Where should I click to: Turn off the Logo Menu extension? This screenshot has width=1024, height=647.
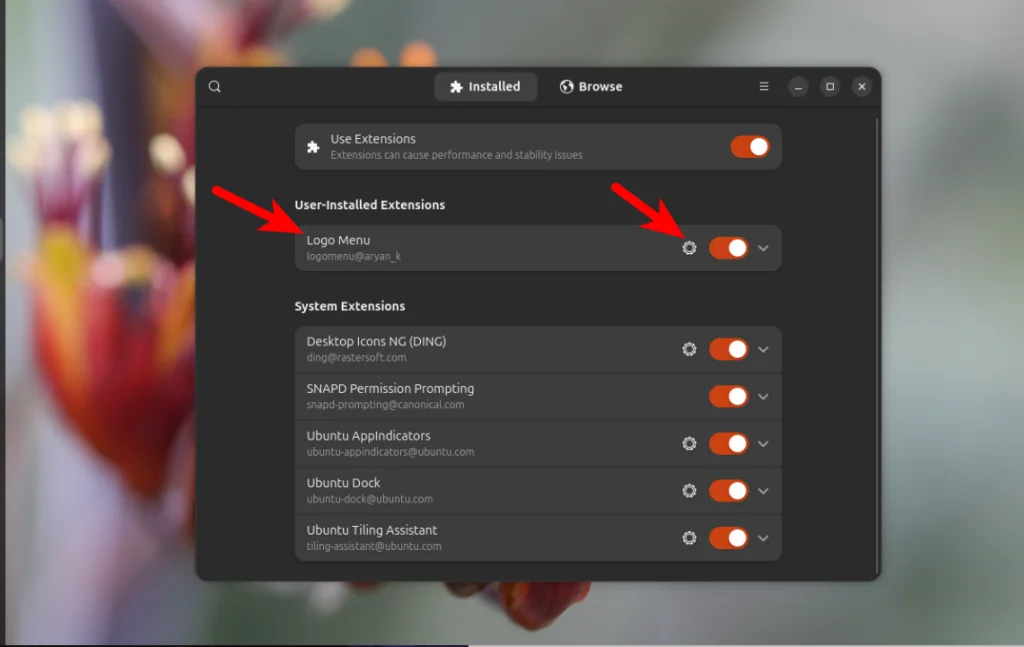click(x=730, y=248)
